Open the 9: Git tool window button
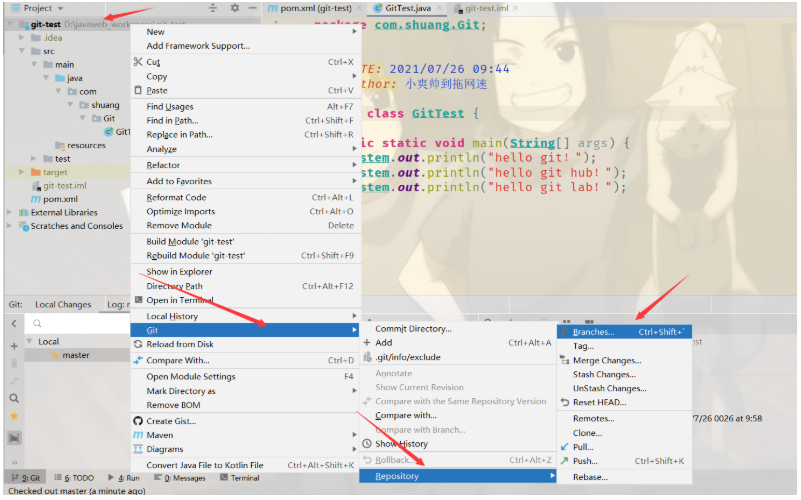Viewport: 801px width, 500px height. coord(26,478)
